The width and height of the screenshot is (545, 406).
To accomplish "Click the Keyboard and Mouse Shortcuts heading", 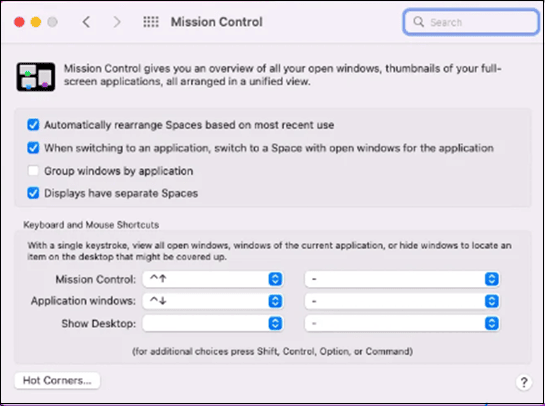I will tap(91, 225).
